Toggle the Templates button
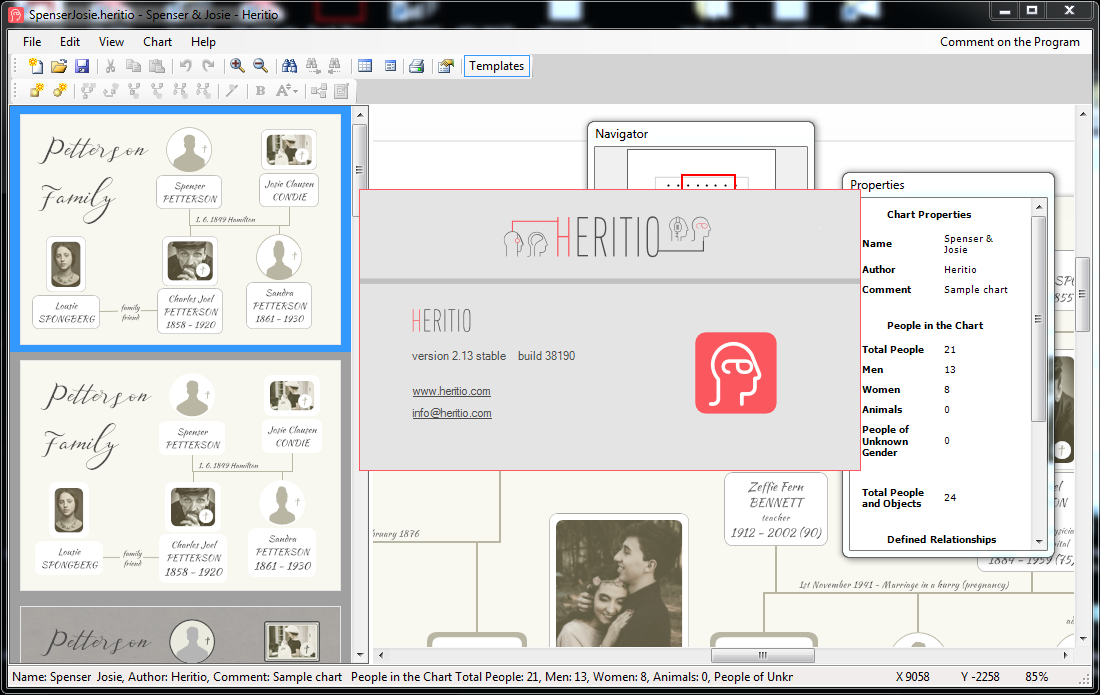 497,66
